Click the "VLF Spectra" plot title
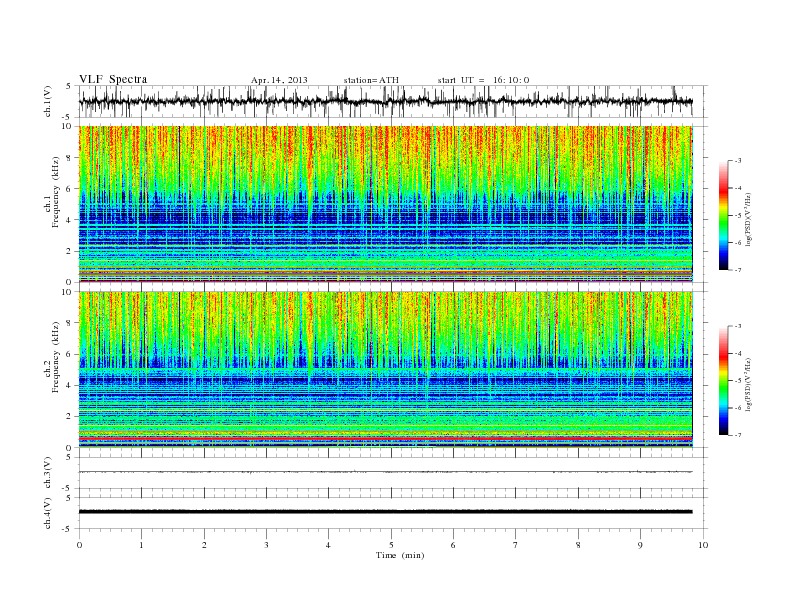 [x=113, y=79]
